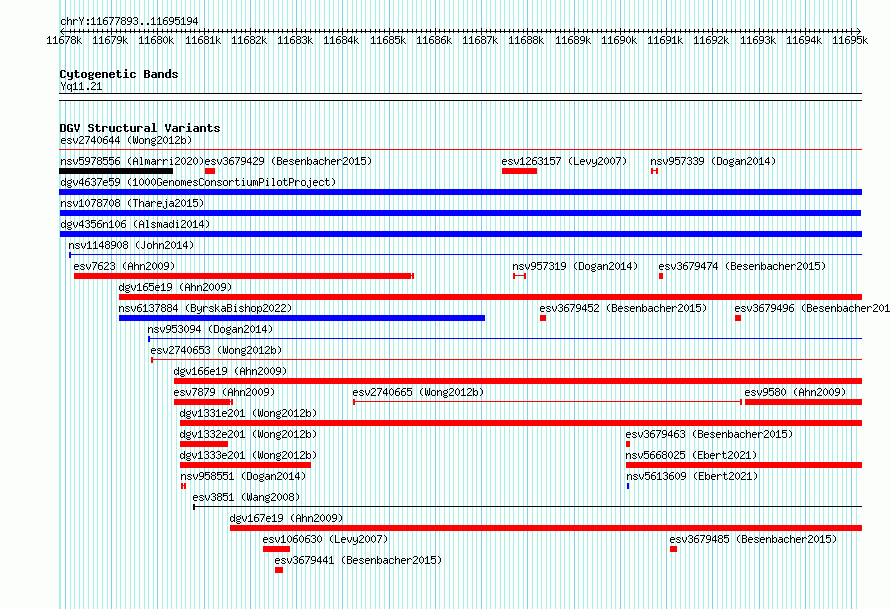Select the red dgv1333e201 variant bar
The height and width of the screenshot is (609, 890).
pyautogui.click(x=245, y=465)
